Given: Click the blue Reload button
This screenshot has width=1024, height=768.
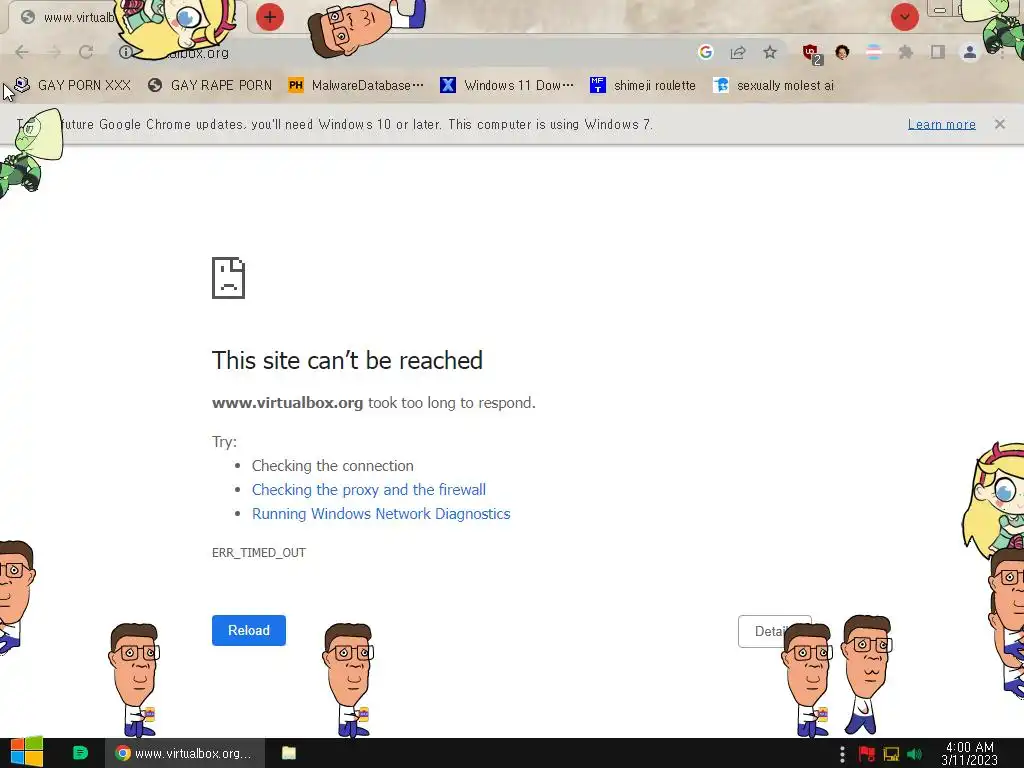Looking at the screenshot, I should (249, 630).
